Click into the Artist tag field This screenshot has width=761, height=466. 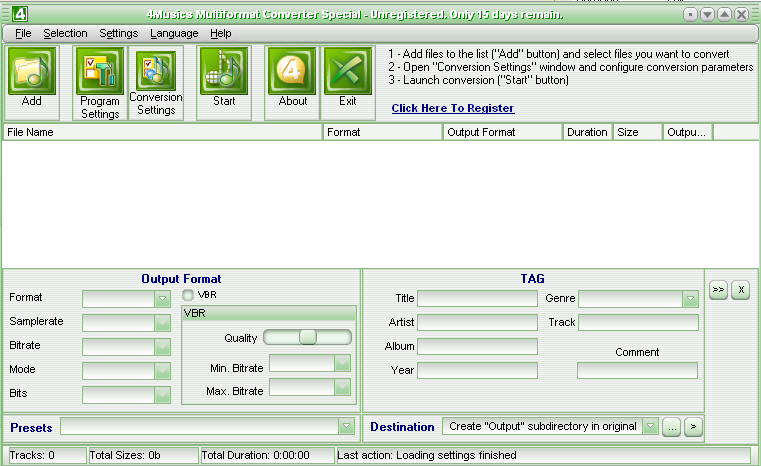coord(478,322)
